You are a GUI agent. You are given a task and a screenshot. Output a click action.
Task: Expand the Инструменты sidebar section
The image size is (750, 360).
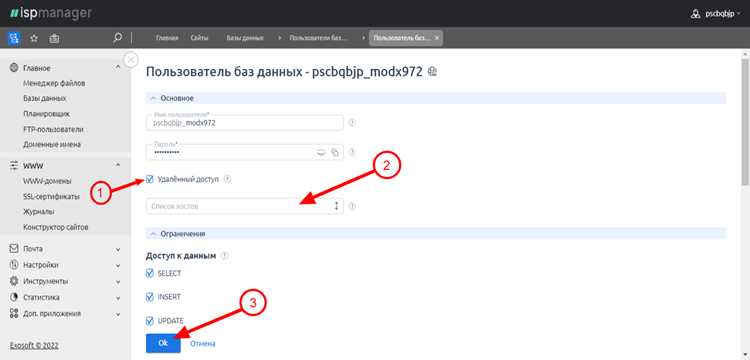coord(118,282)
